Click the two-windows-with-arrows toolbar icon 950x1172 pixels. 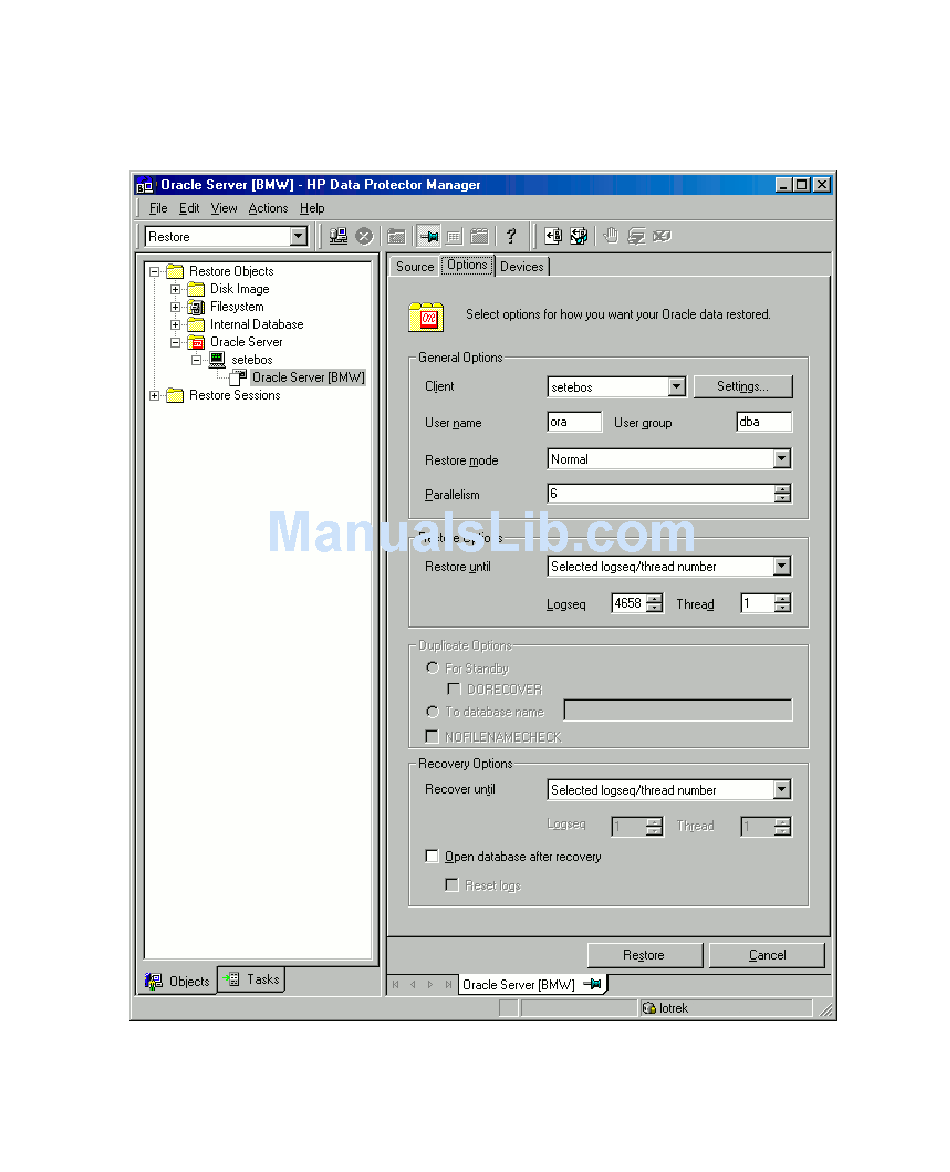tap(579, 236)
